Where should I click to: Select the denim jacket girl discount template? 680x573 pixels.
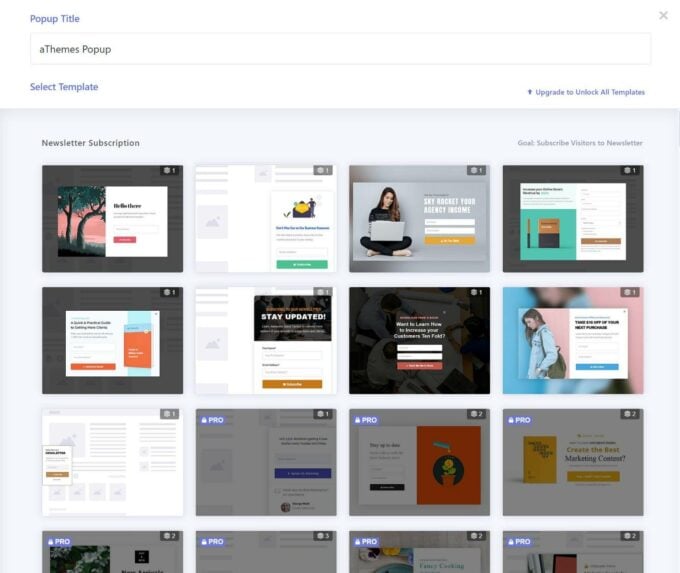(573, 341)
